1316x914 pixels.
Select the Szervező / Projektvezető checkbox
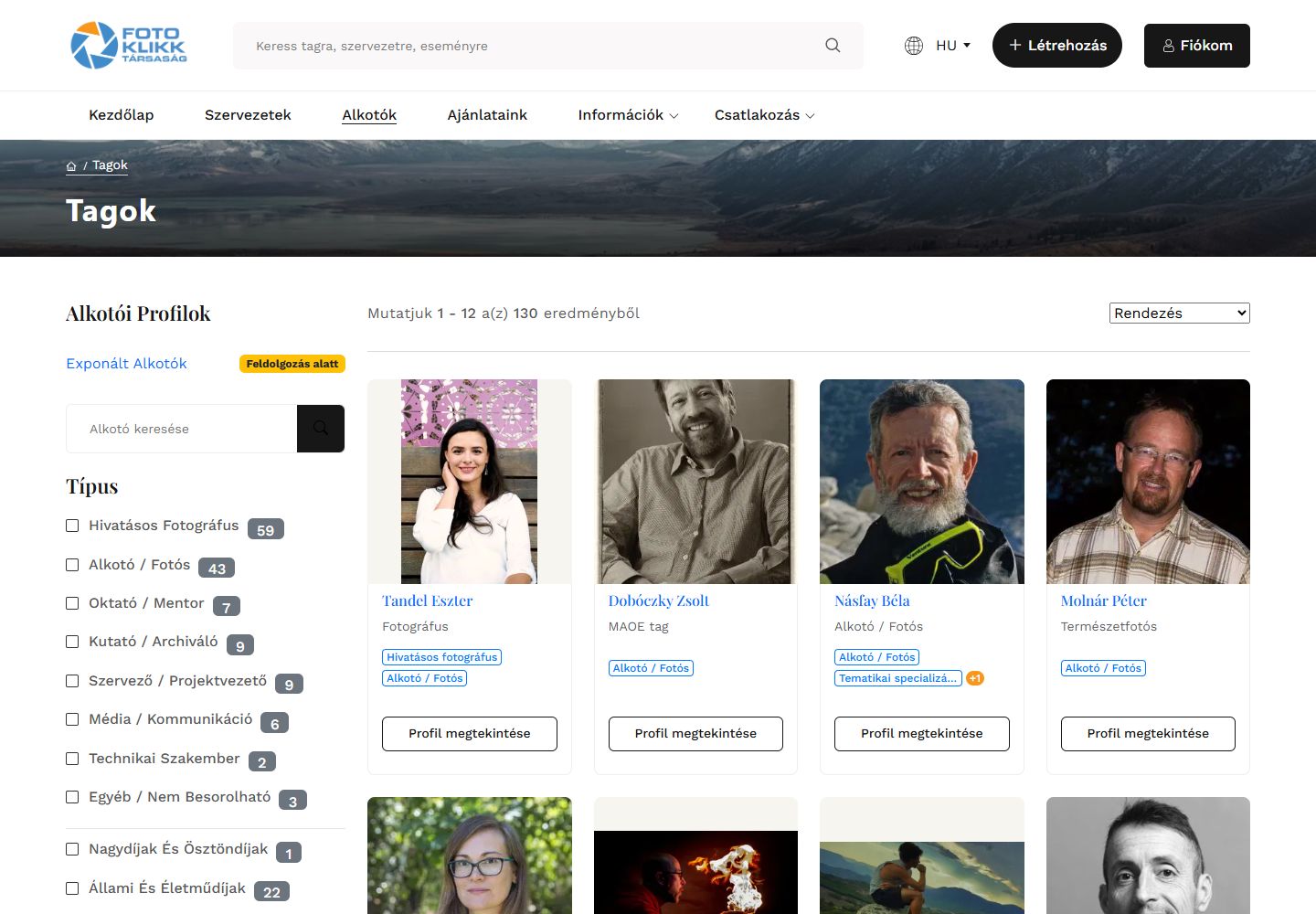[x=72, y=681]
